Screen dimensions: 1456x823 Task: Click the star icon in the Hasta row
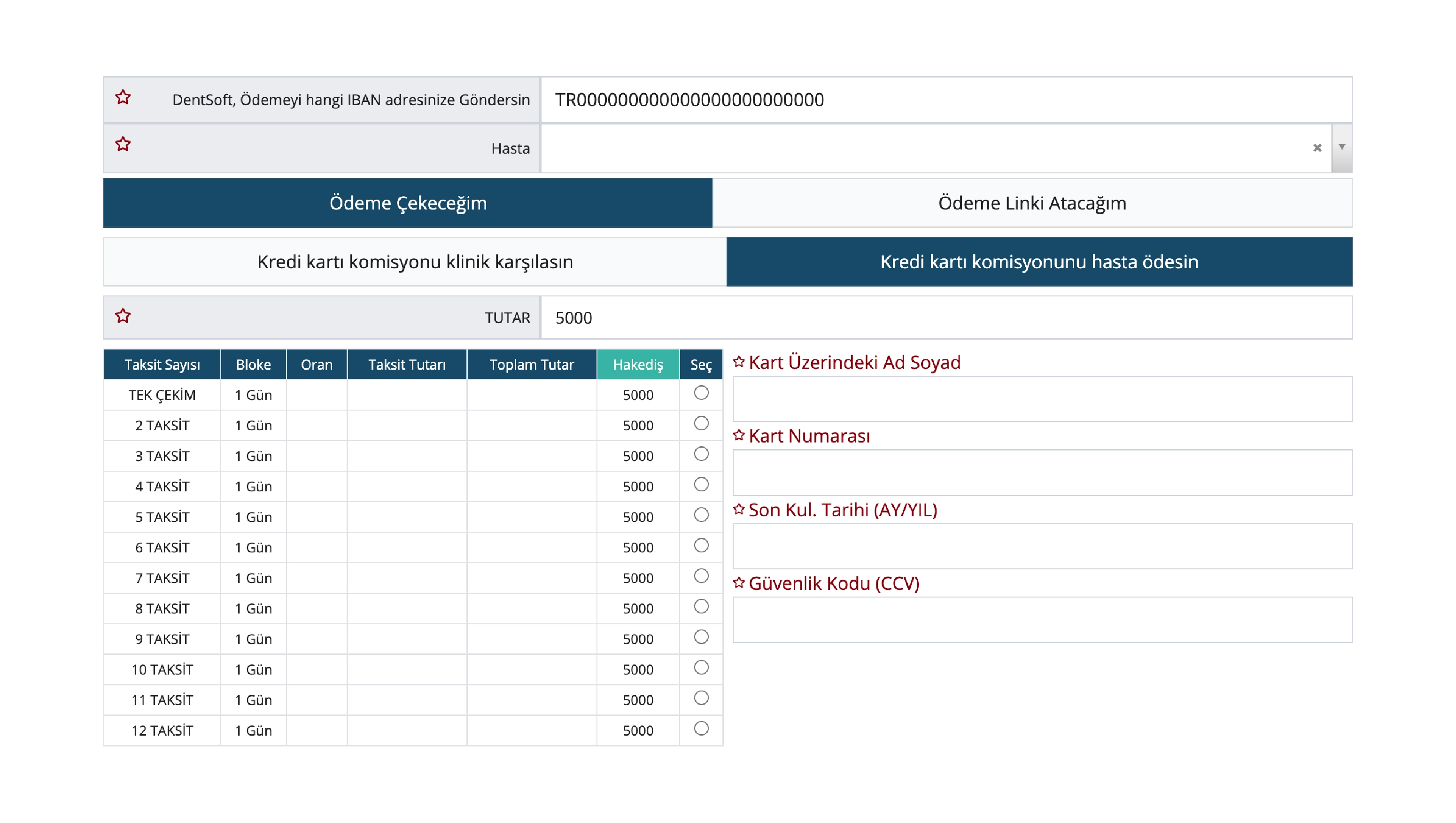(x=123, y=144)
